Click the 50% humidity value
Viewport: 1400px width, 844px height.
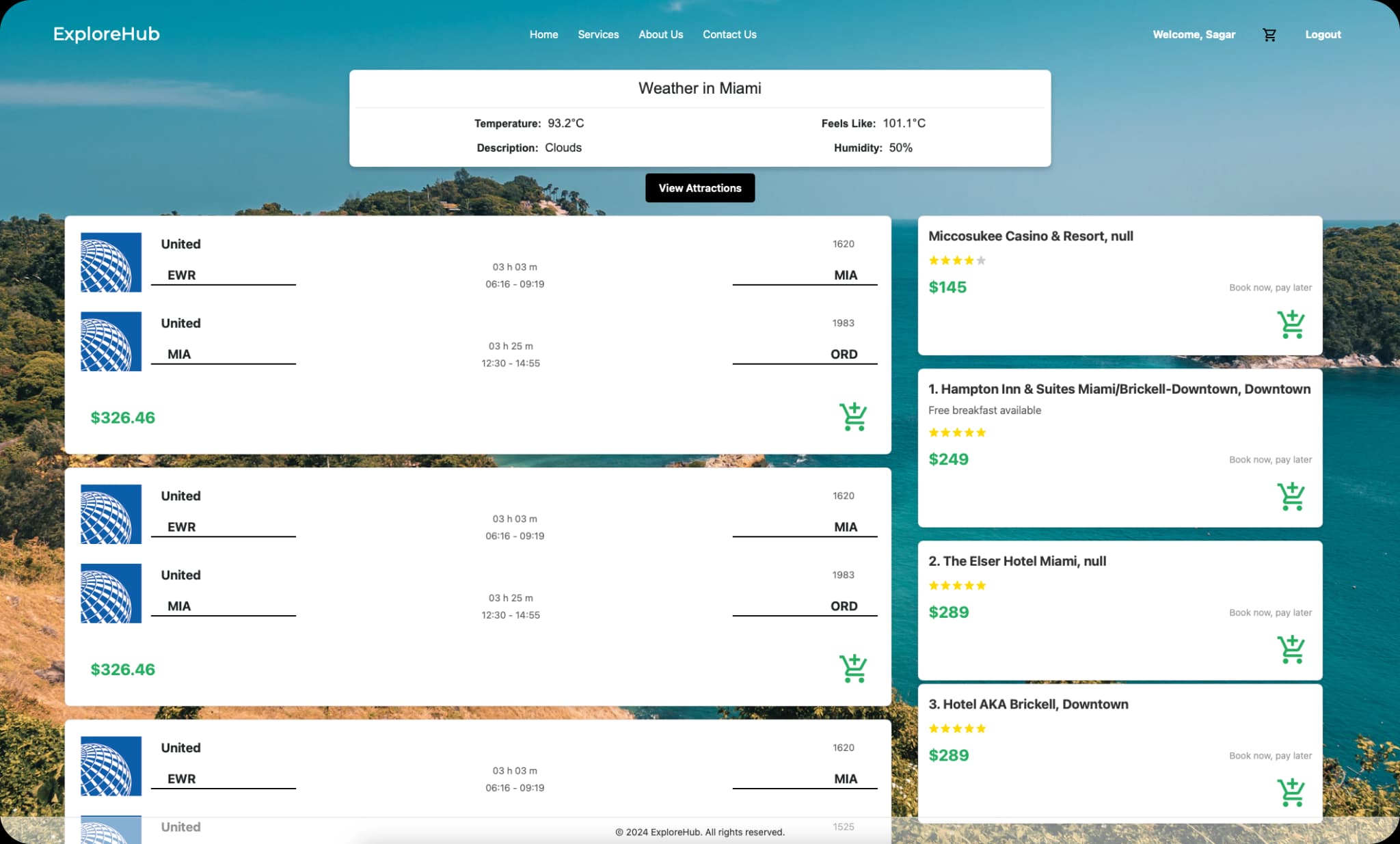[x=900, y=148]
